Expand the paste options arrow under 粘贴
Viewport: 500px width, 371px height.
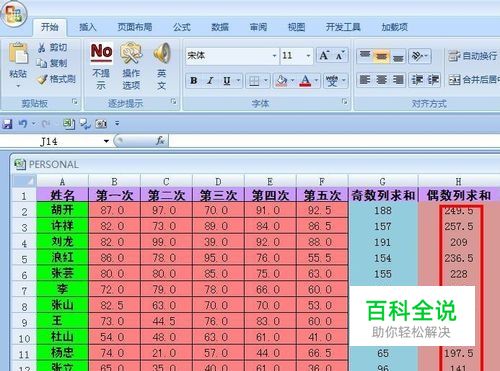(x=18, y=86)
